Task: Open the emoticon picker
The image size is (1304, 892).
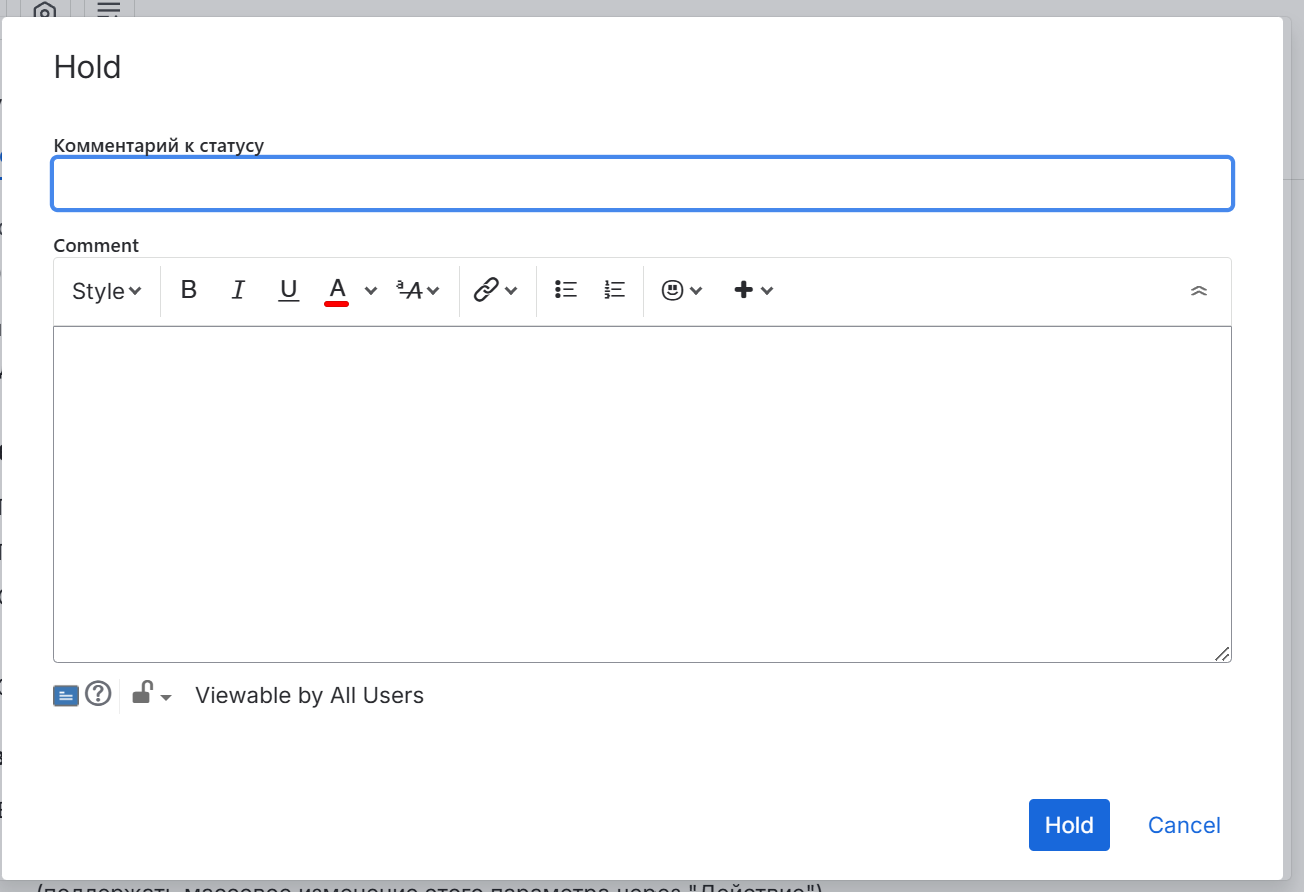Action: pos(682,290)
